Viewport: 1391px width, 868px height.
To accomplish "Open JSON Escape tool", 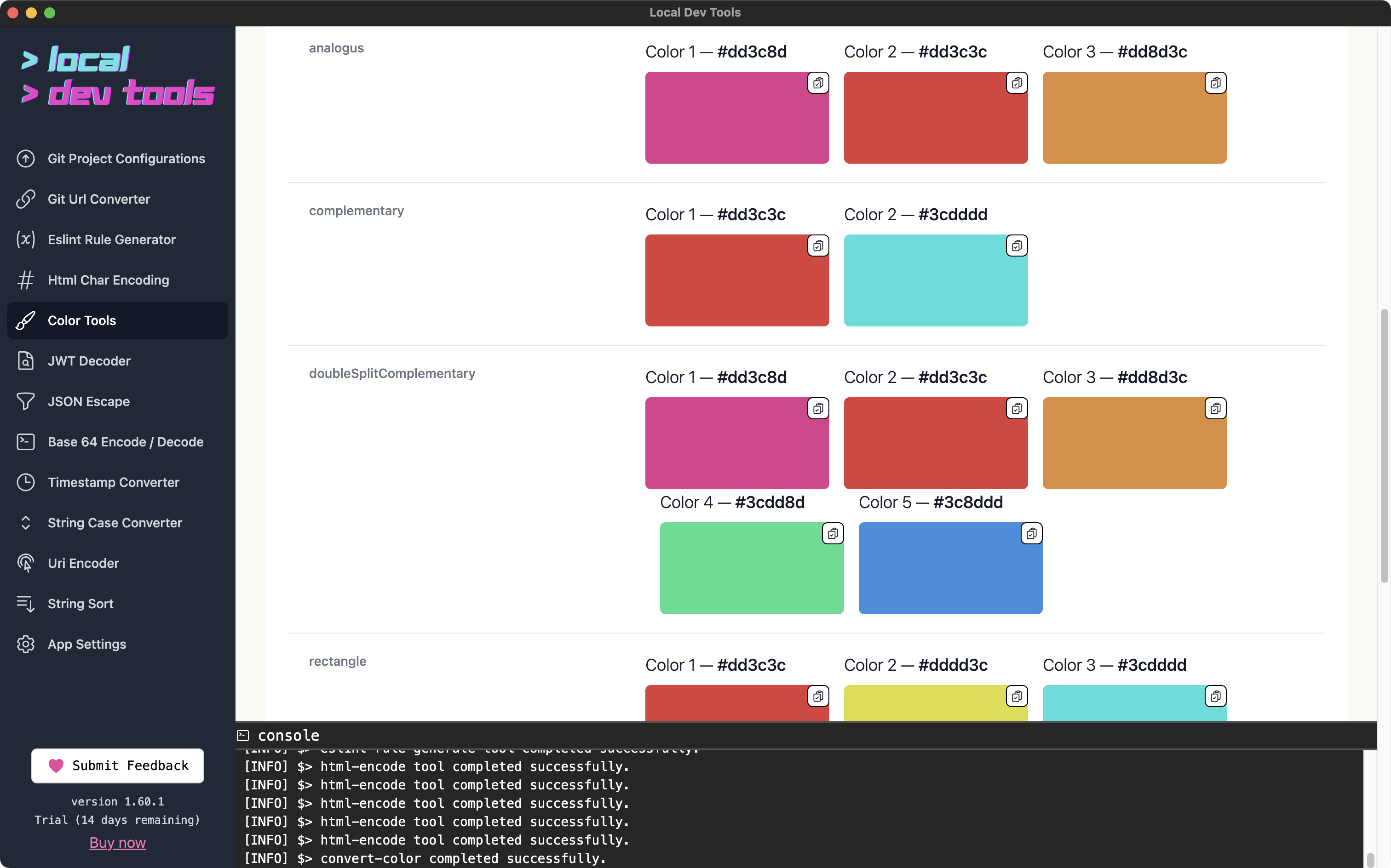I will click(118, 401).
